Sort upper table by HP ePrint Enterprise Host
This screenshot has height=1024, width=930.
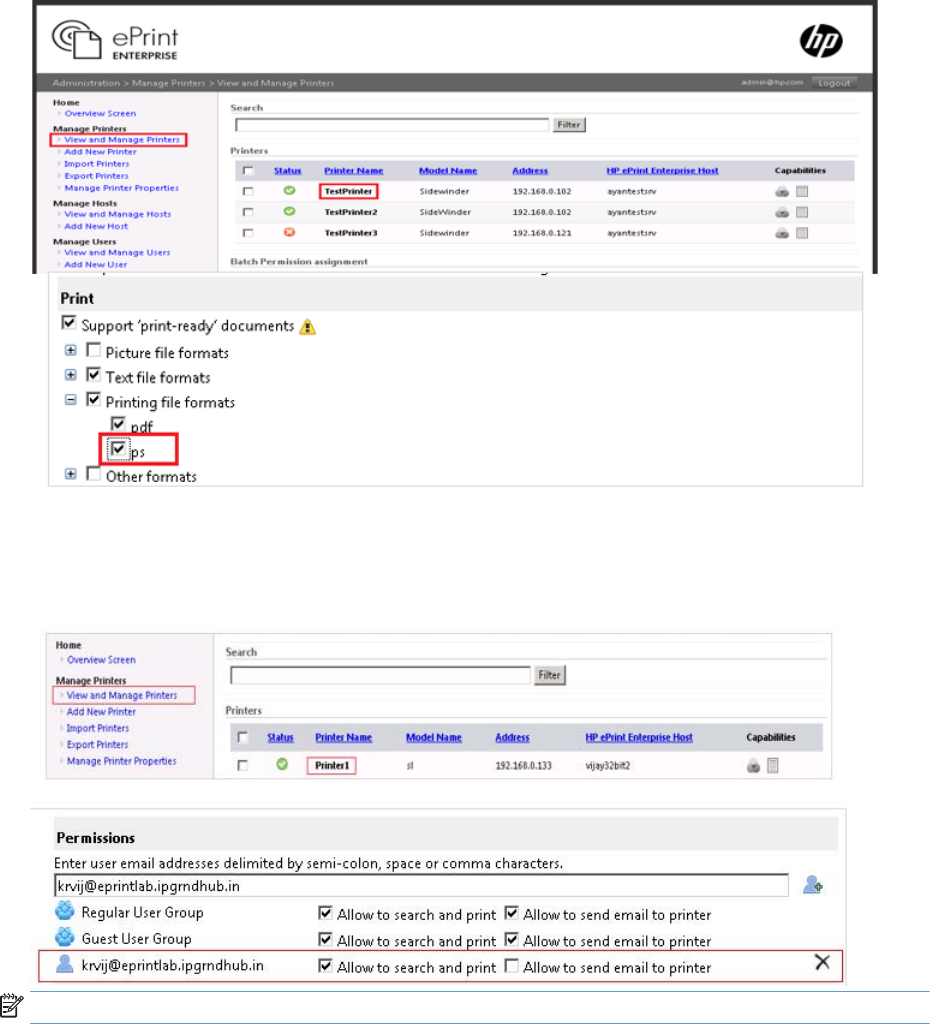click(662, 170)
